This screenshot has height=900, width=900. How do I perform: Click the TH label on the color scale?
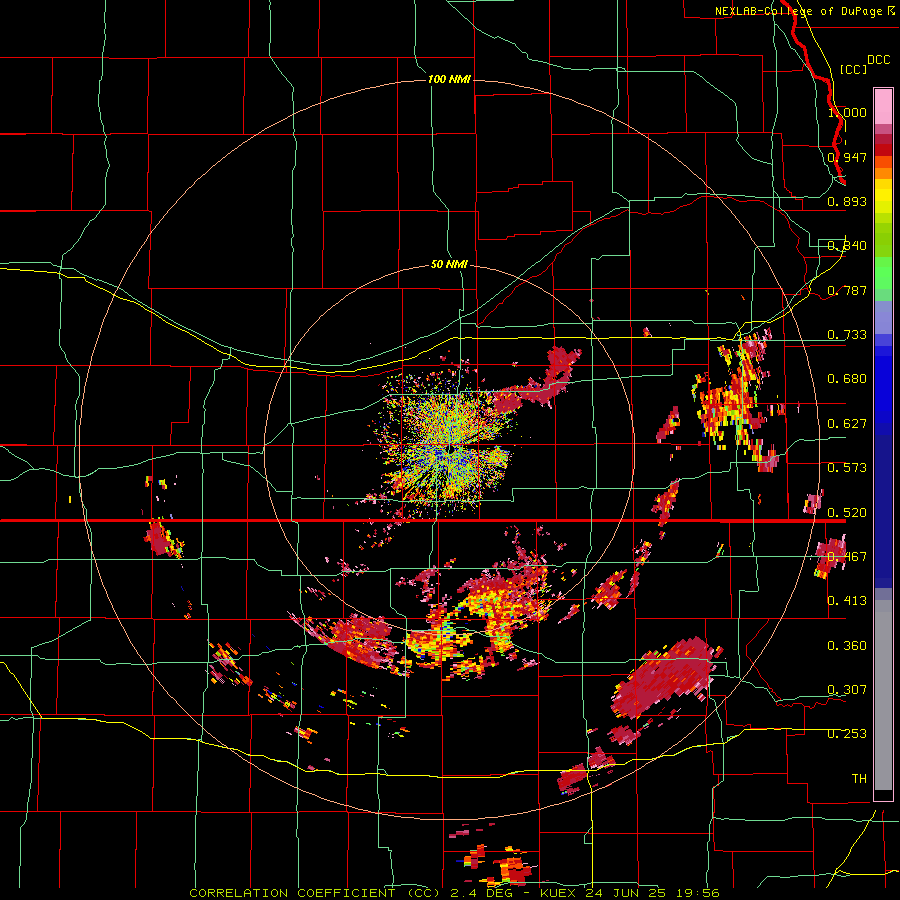[x=859, y=779]
